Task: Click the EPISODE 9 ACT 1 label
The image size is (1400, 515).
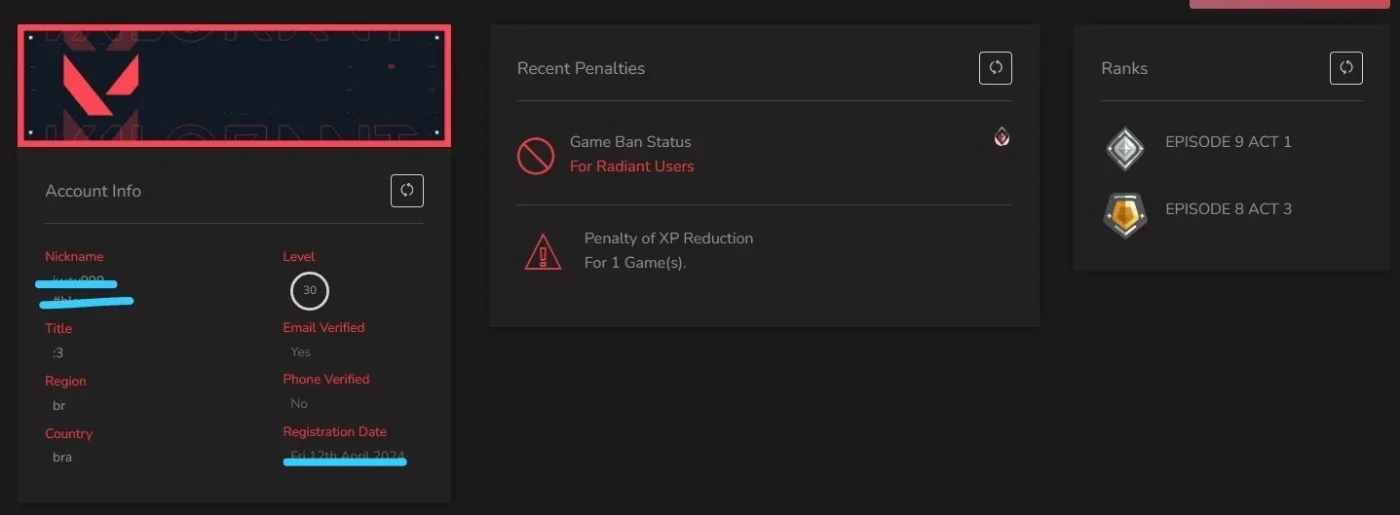Action: click(x=1228, y=142)
